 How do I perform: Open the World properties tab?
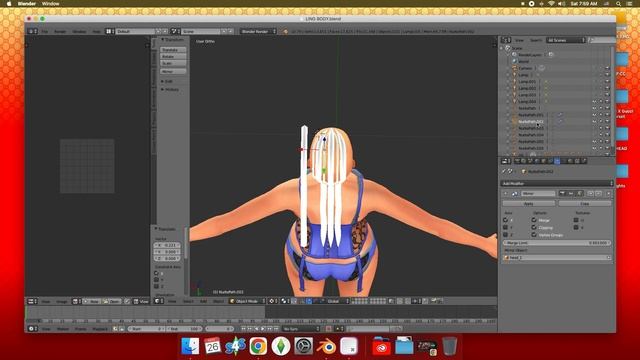[536, 161]
